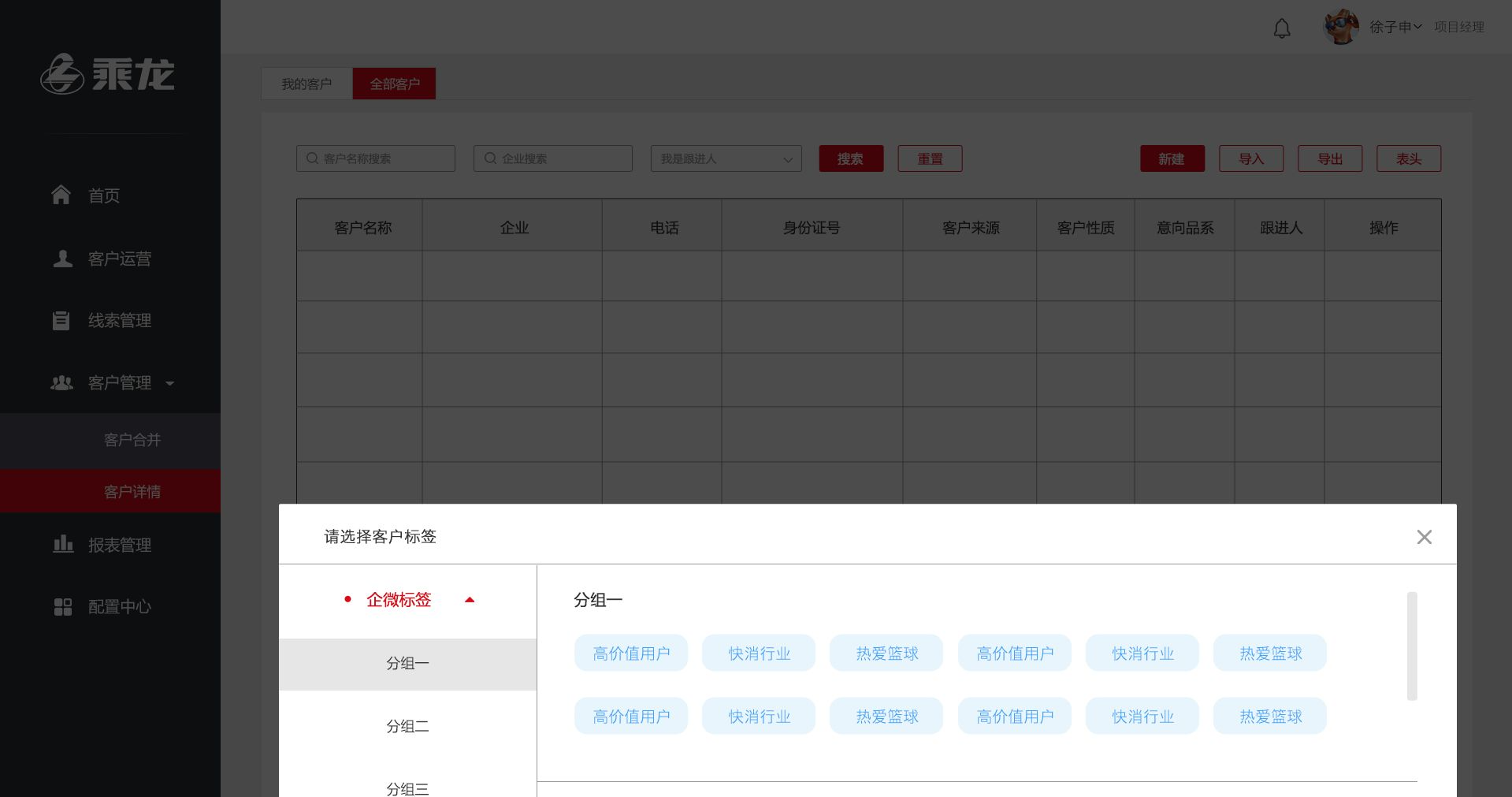Click the tag panel vertical scrollbar
Image resolution: width=1512 pixels, height=797 pixels.
[1412, 646]
